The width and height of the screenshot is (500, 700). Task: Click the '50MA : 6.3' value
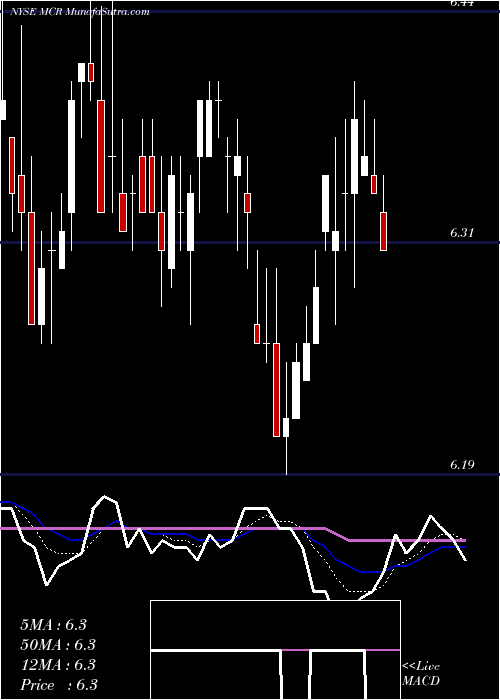(58, 645)
